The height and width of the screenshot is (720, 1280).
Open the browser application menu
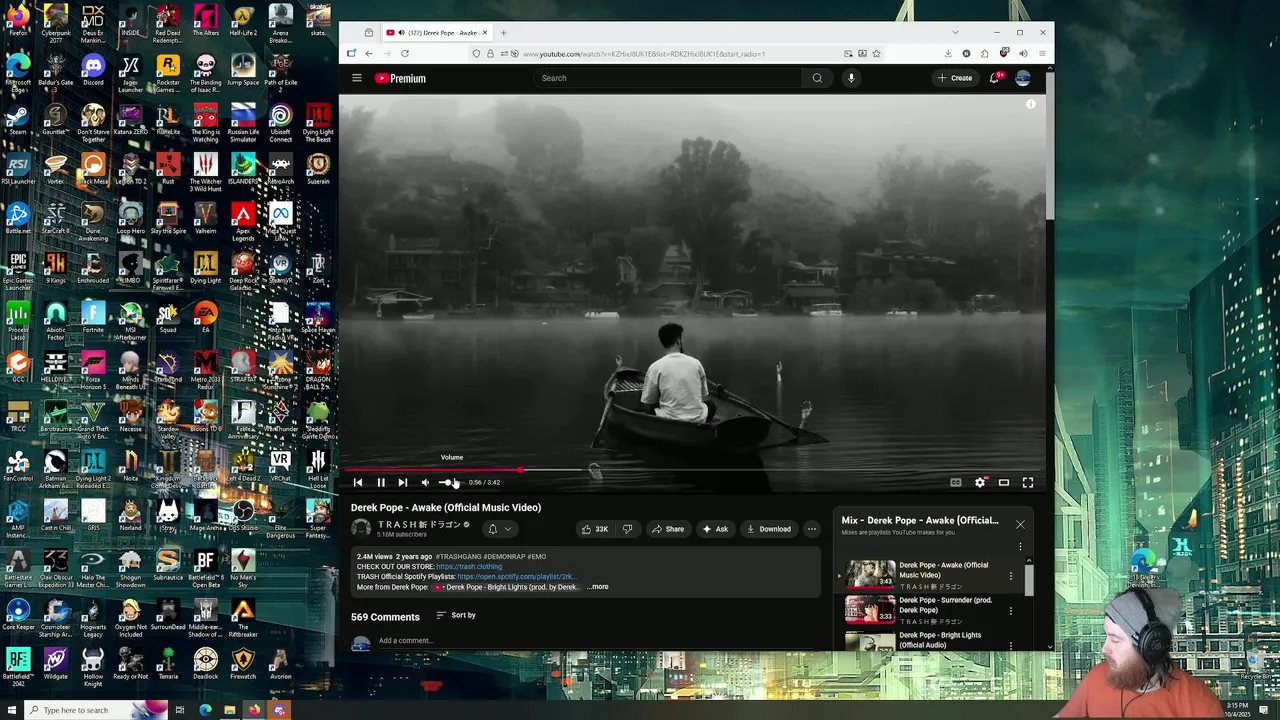[x=1042, y=54]
